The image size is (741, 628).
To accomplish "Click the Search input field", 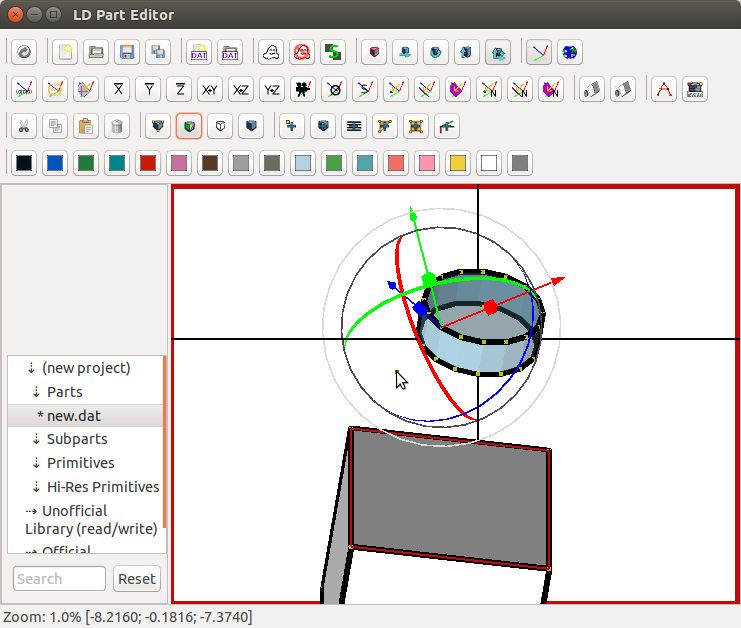I will pos(59,578).
